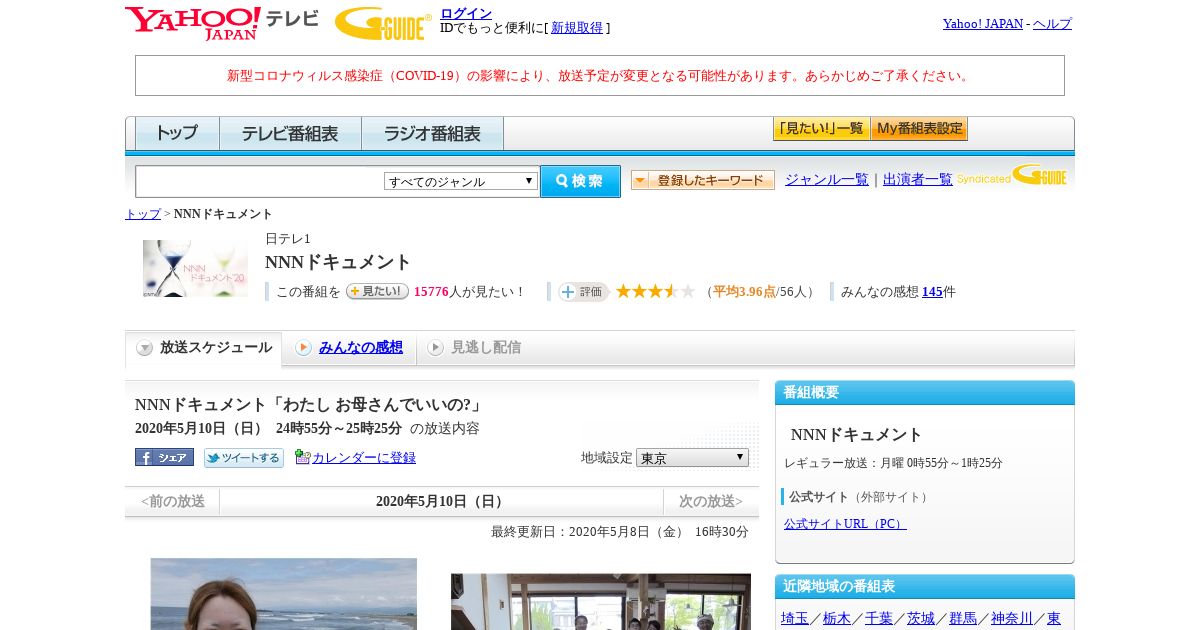
Task: Click the COVID-19 notice banner text
Action: click(600, 75)
